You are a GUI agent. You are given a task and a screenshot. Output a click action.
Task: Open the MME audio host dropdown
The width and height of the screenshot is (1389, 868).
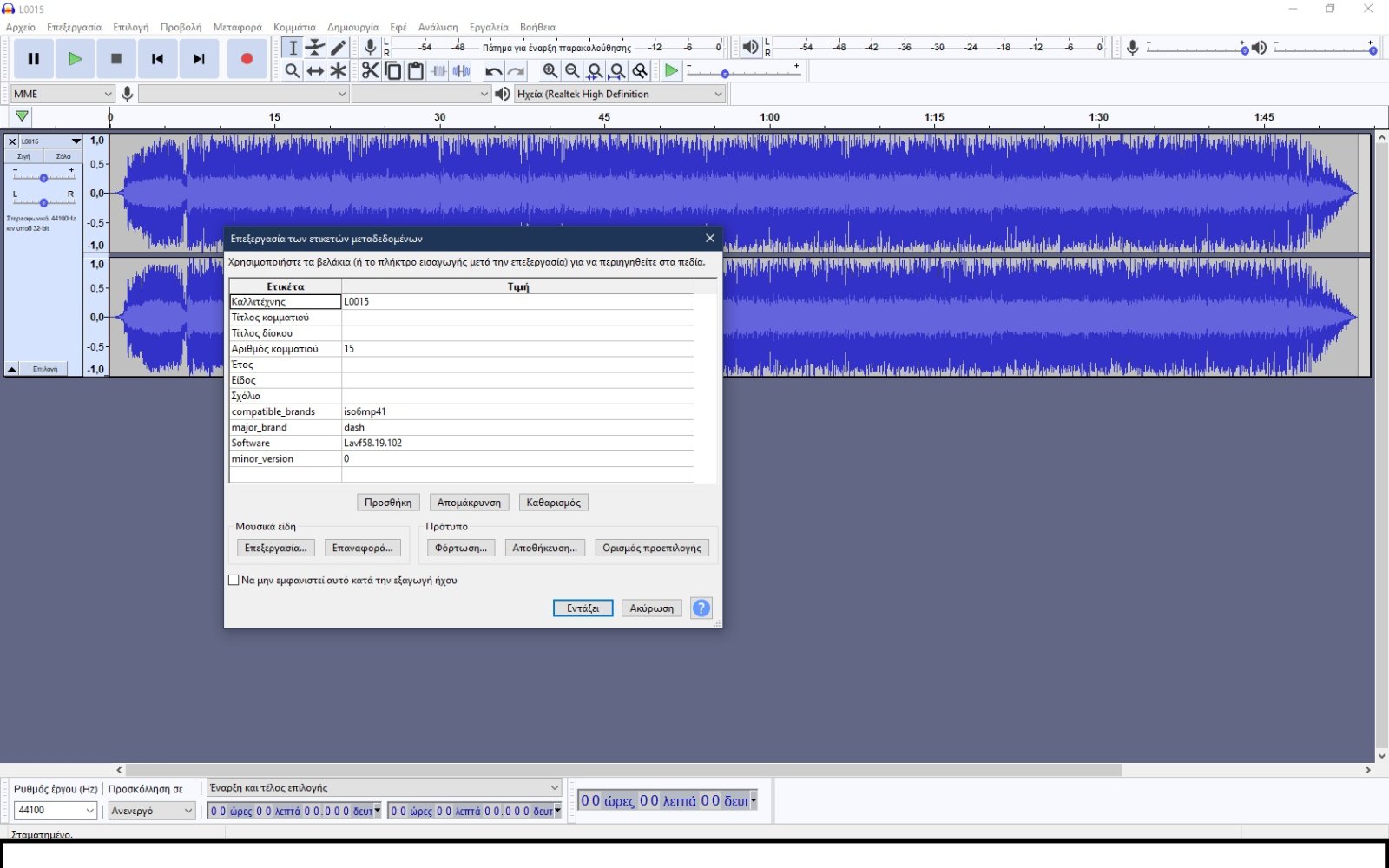(x=63, y=94)
